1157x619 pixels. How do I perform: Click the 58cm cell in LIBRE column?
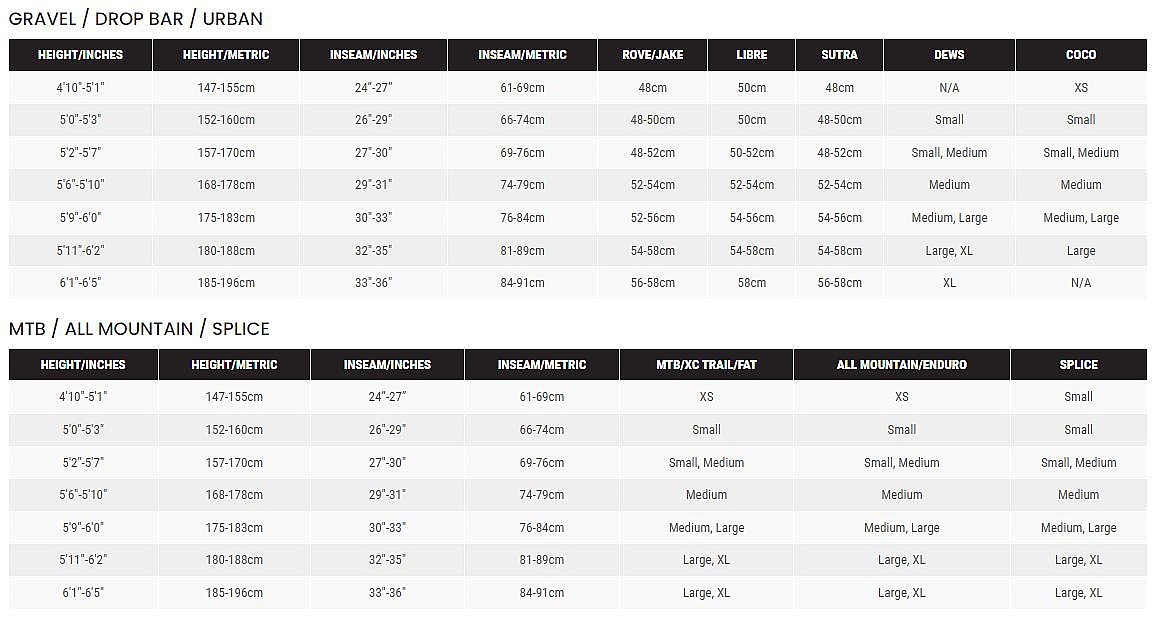pyautogui.click(x=751, y=283)
